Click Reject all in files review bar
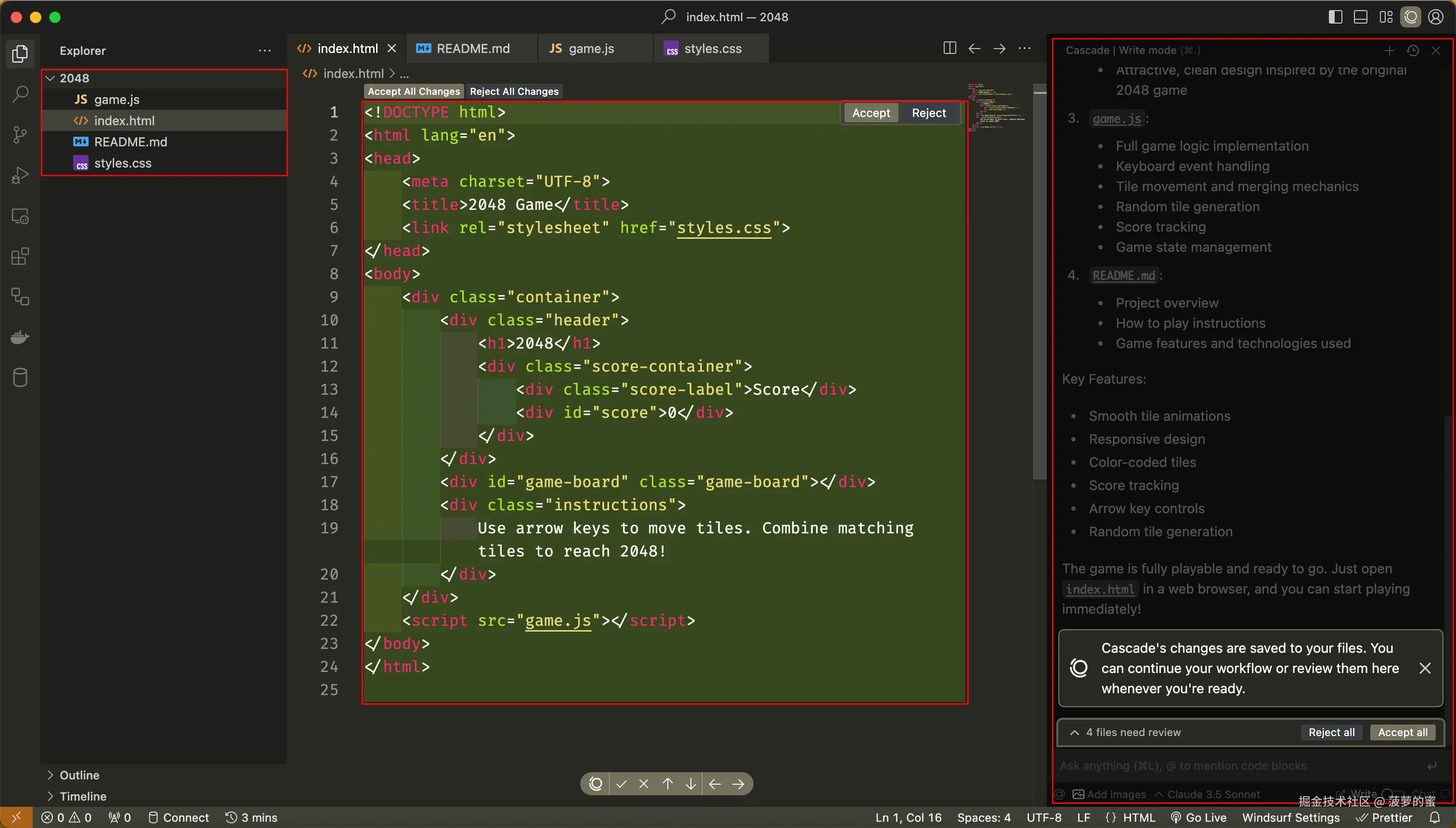The width and height of the screenshot is (1456, 828). coord(1331,733)
